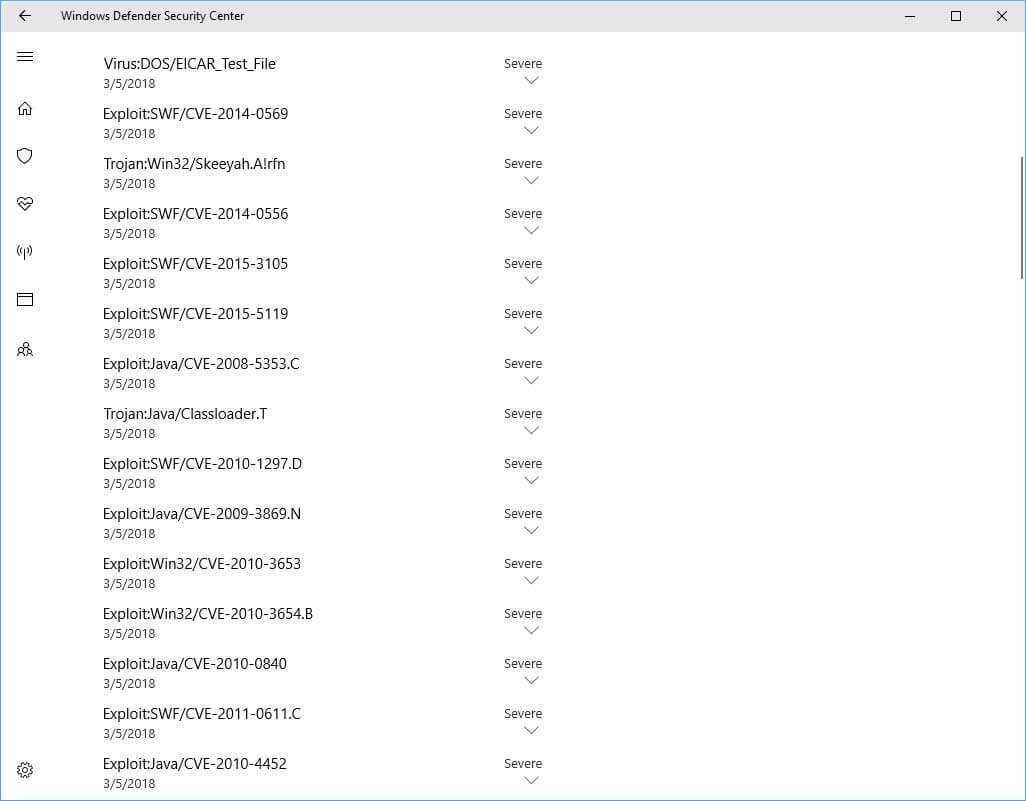Expand Virus:DOS/EICAR_Test_File details chevron

531,80
